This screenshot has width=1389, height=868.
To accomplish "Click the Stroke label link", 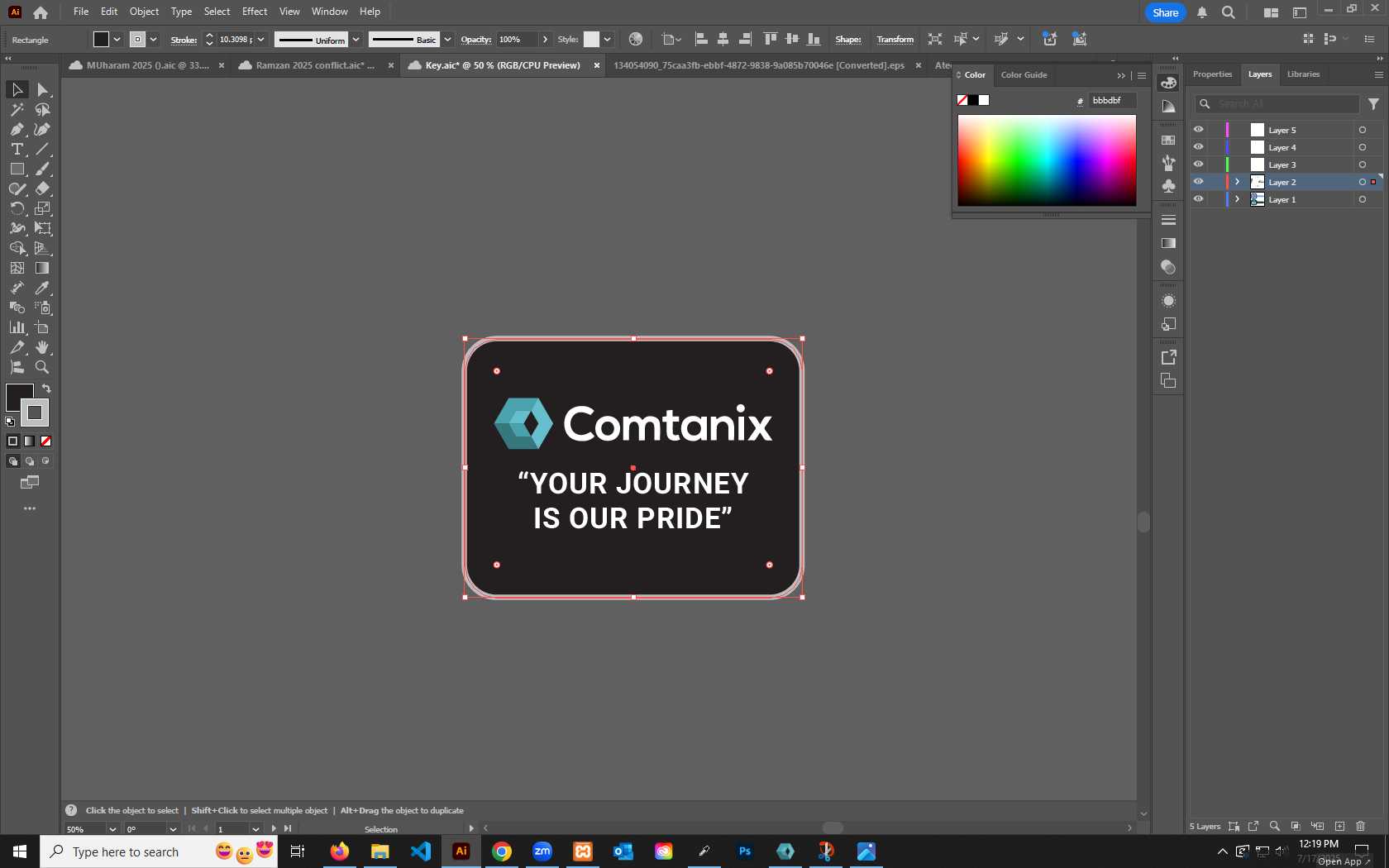I will [184, 40].
